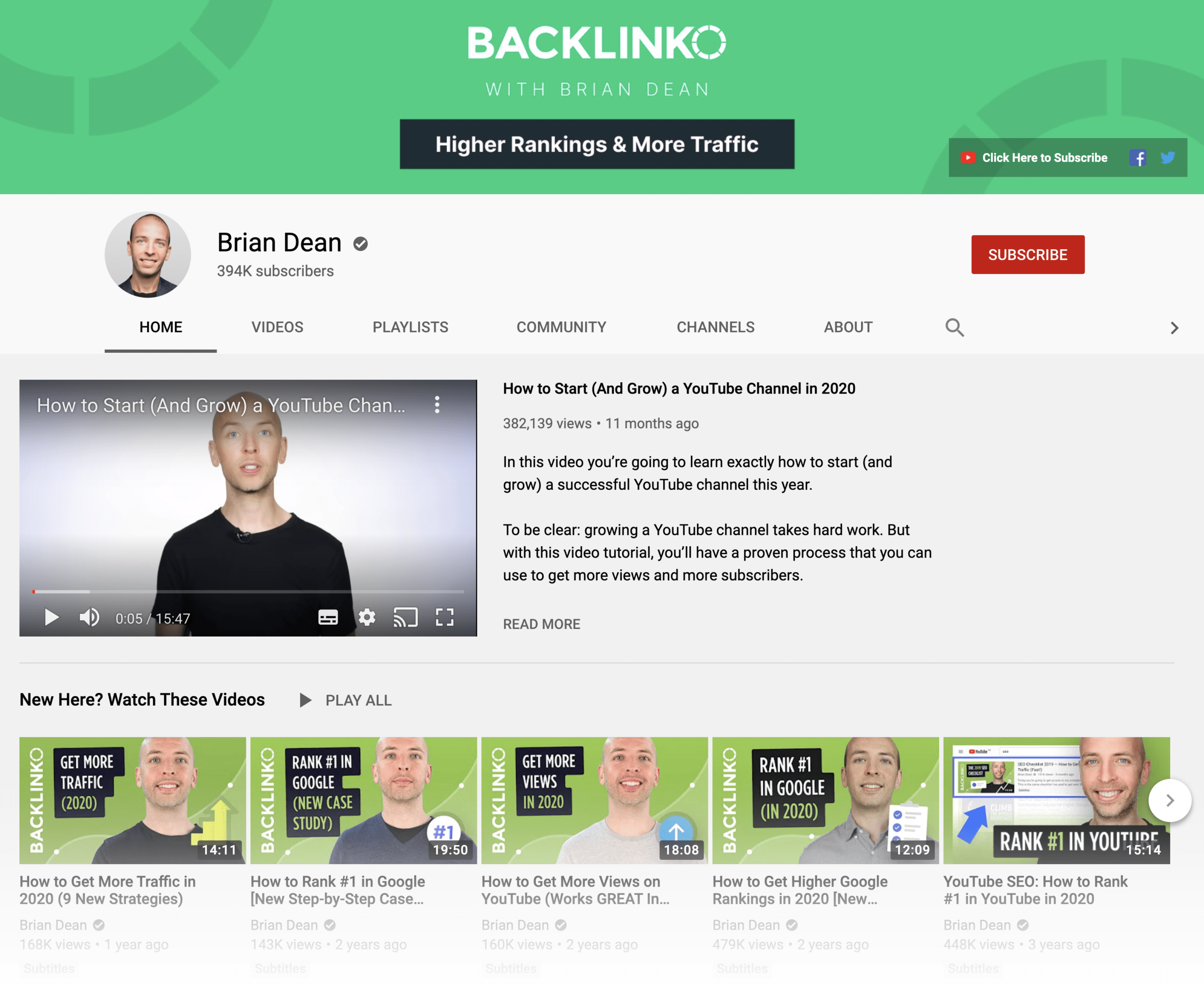Click the YouTube icon next to Subscribe
This screenshot has width=1204, height=999.
click(x=967, y=158)
